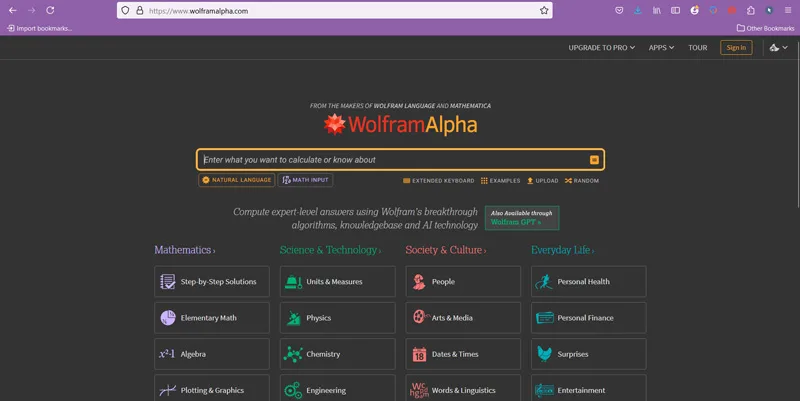Screen dimensions: 800x401
Task: Click the padlock site security icon
Action: (139, 11)
